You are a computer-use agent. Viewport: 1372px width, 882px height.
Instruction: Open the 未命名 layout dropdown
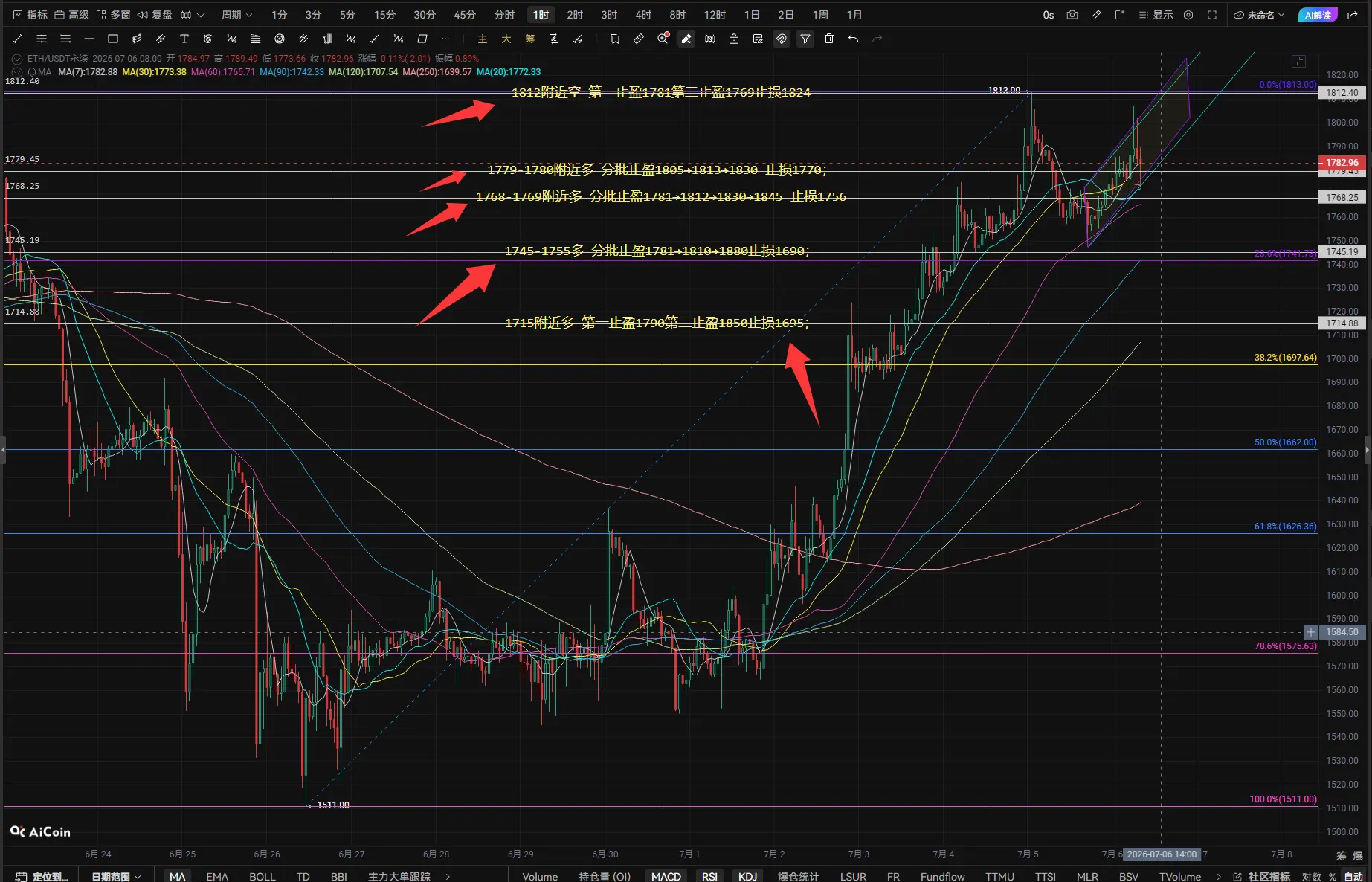point(1259,15)
